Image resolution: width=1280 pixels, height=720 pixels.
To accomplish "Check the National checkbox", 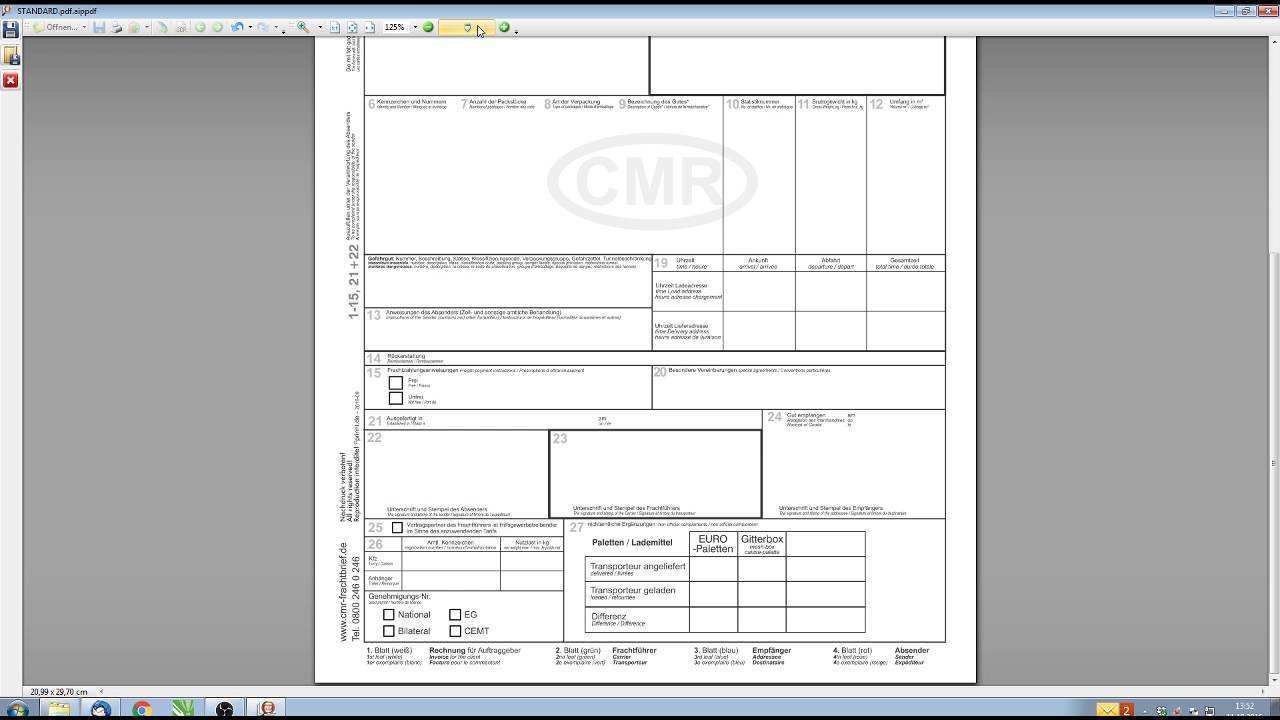I will point(389,615).
